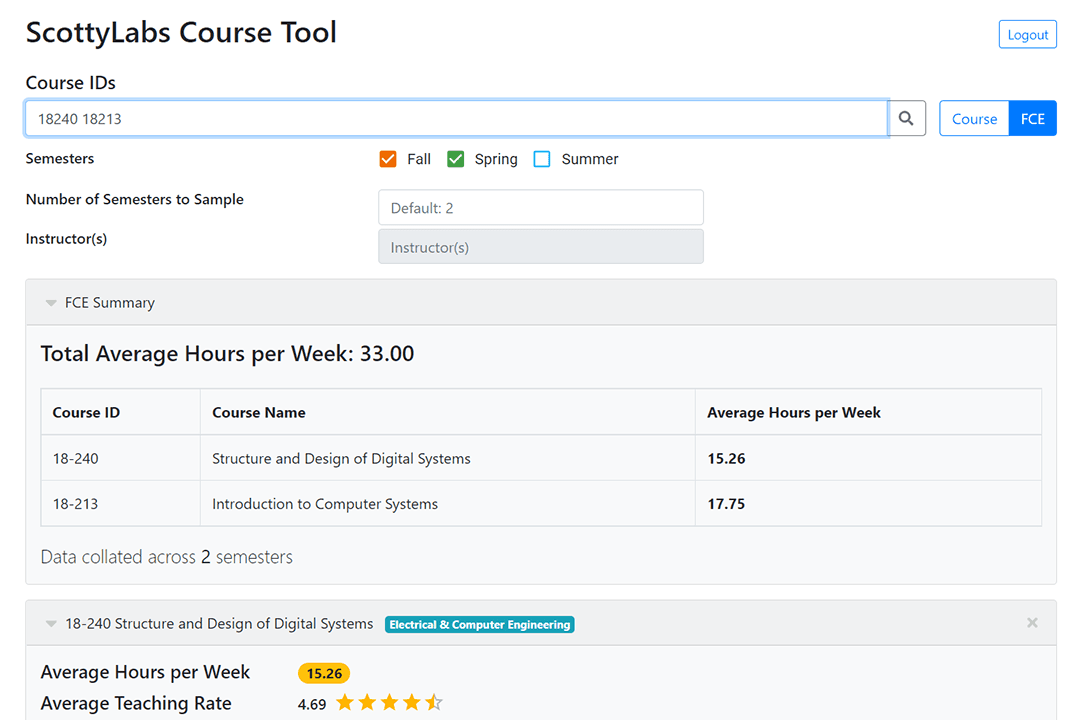Collapse the 18-240 course section arrow

(51, 624)
